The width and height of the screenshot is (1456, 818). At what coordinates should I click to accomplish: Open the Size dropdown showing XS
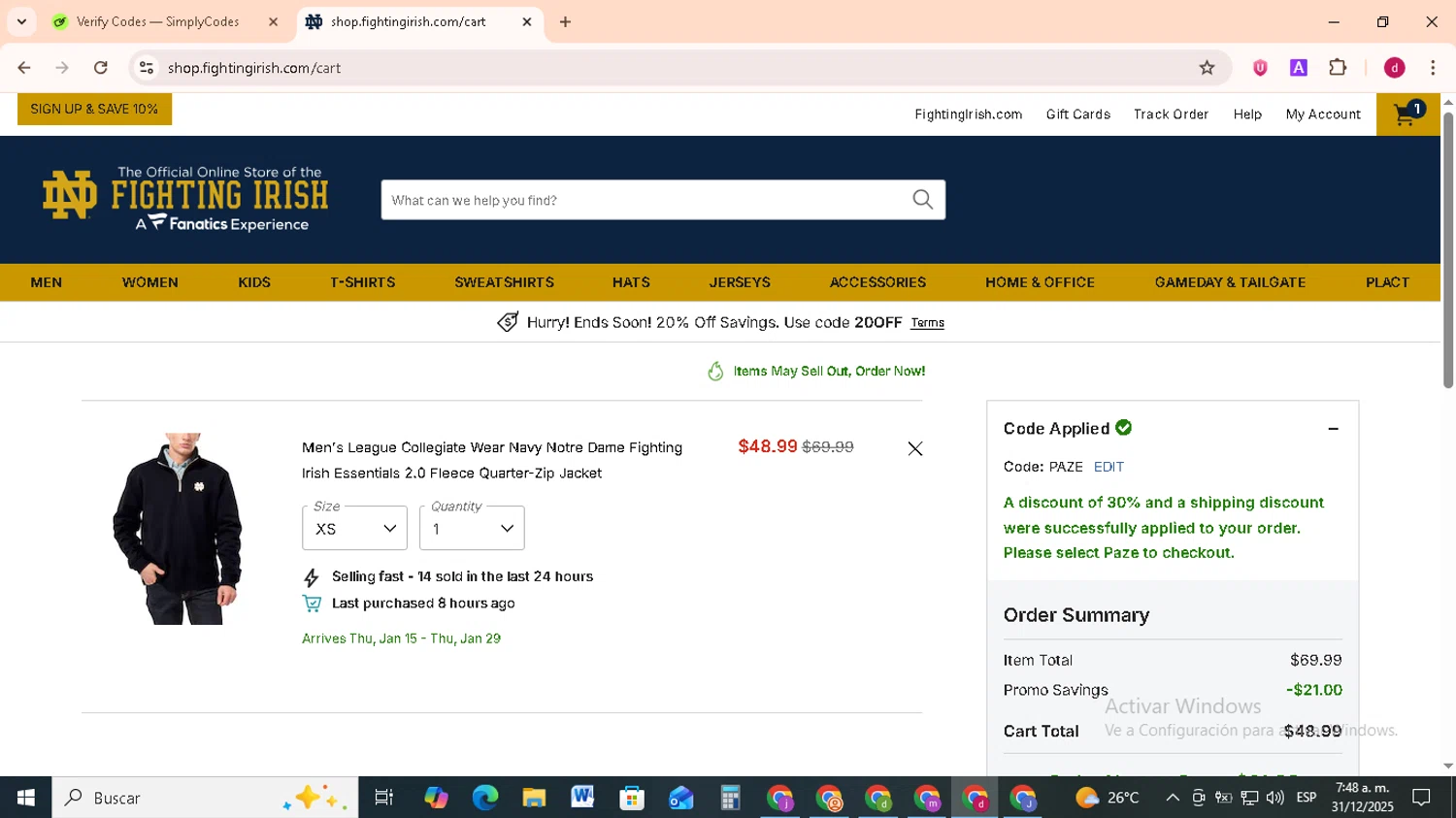(x=354, y=528)
